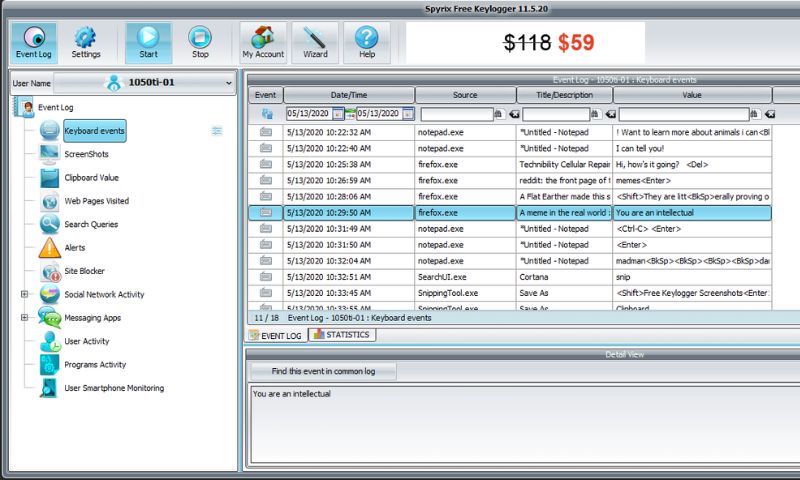Select the '<Ctrl-C> <Enter>' row
The height and width of the screenshot is (480, 800).
510,229
